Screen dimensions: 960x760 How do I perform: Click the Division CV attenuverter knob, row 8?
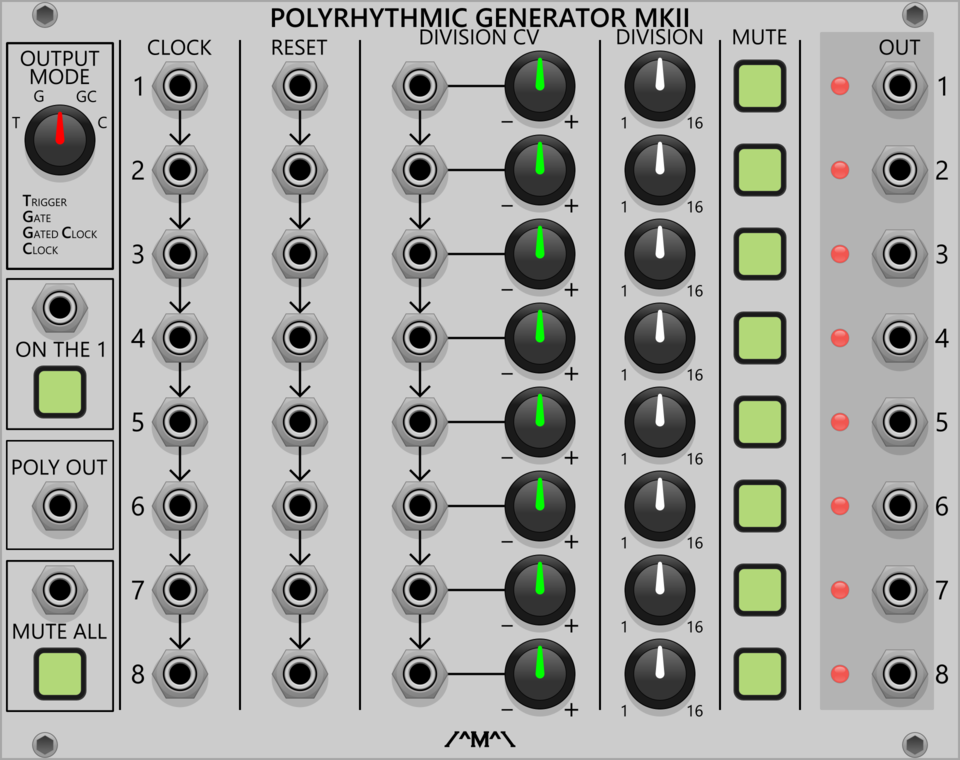click(x=540, y=674)
